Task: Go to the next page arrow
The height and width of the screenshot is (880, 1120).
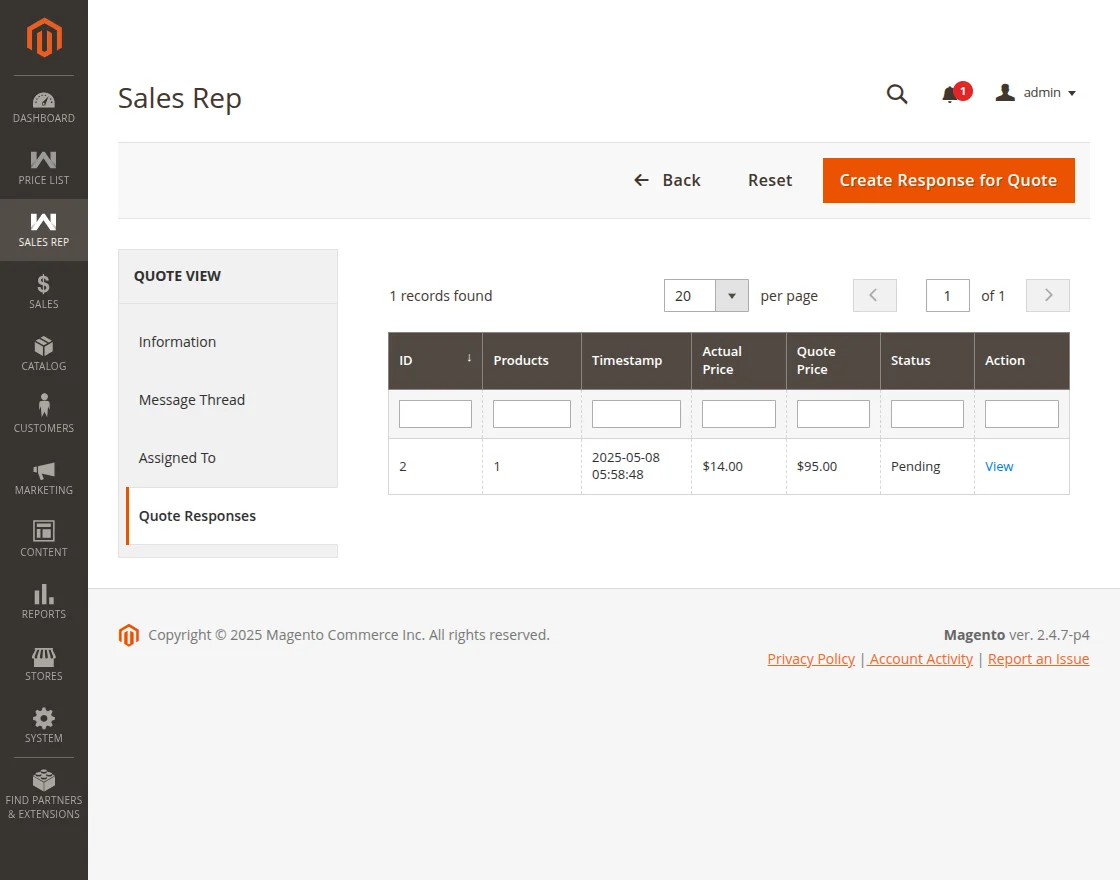Action: 1048,296
